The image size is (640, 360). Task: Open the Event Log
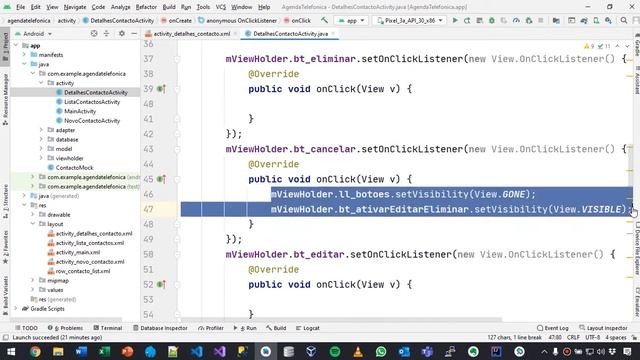click(553, 328)
